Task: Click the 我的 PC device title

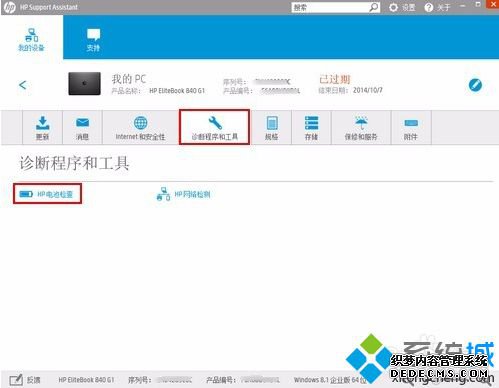Action: [x=129, y=79]
